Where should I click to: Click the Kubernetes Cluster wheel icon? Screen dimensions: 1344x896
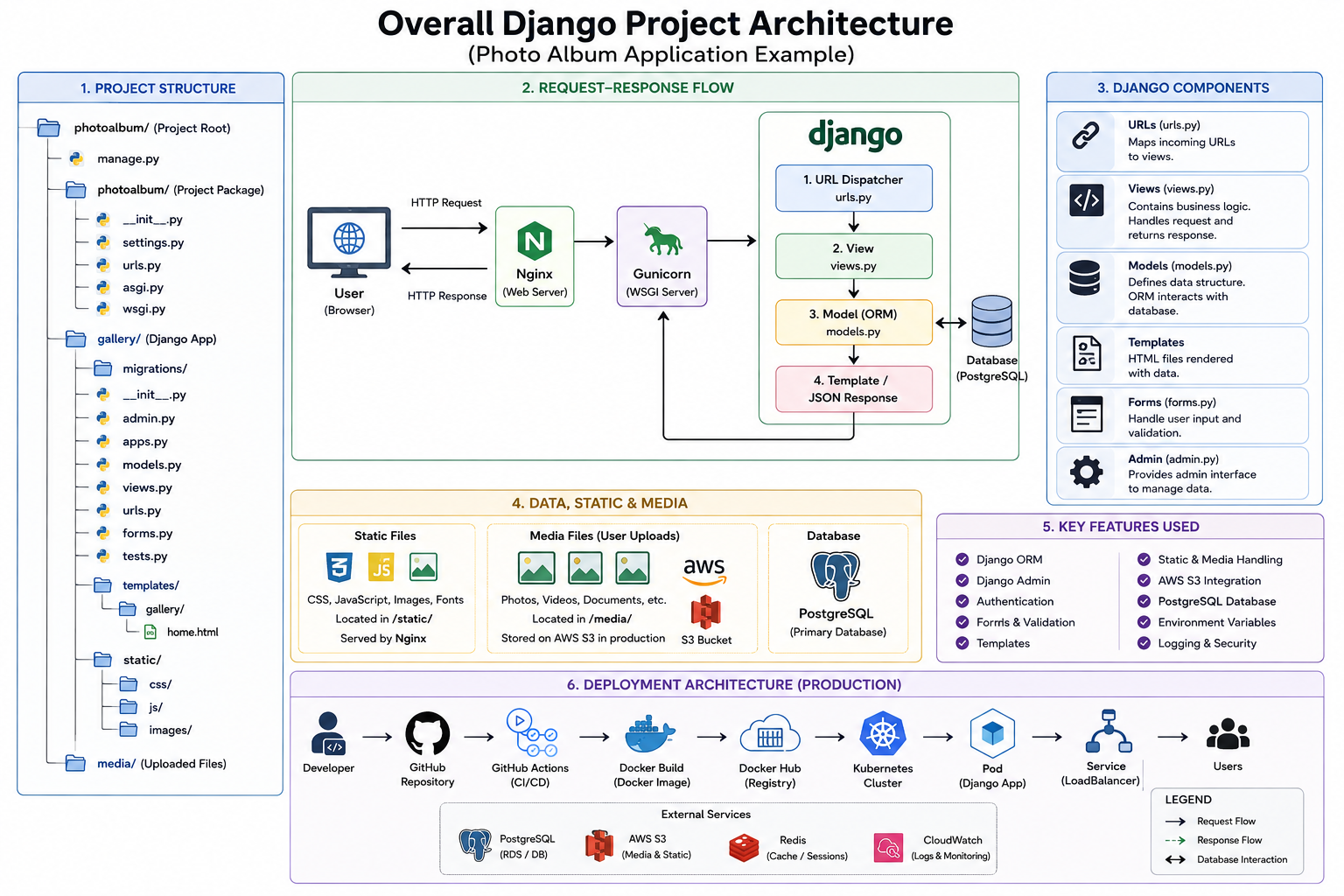coord(883,734)
